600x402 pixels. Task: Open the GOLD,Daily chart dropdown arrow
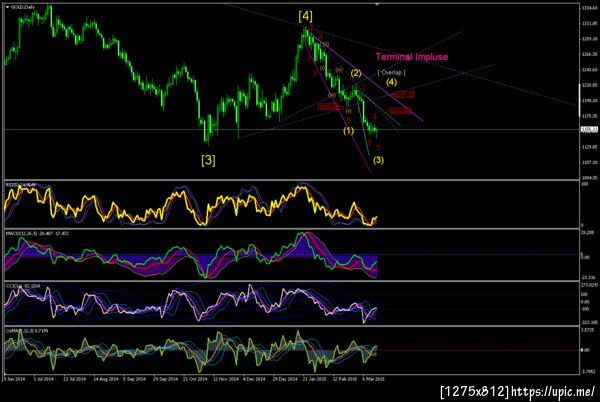point(7,7)
